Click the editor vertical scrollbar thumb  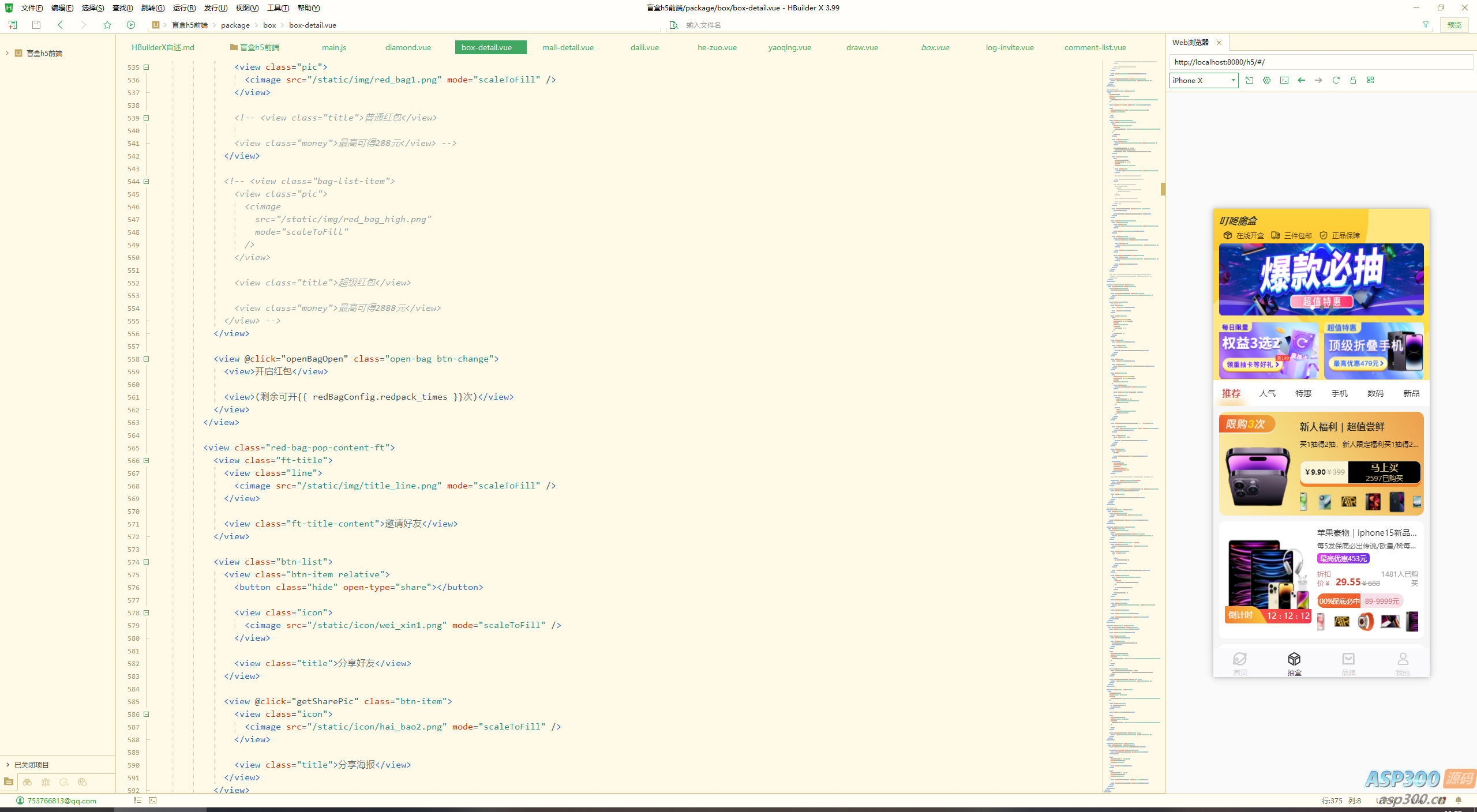point(1163,189)
